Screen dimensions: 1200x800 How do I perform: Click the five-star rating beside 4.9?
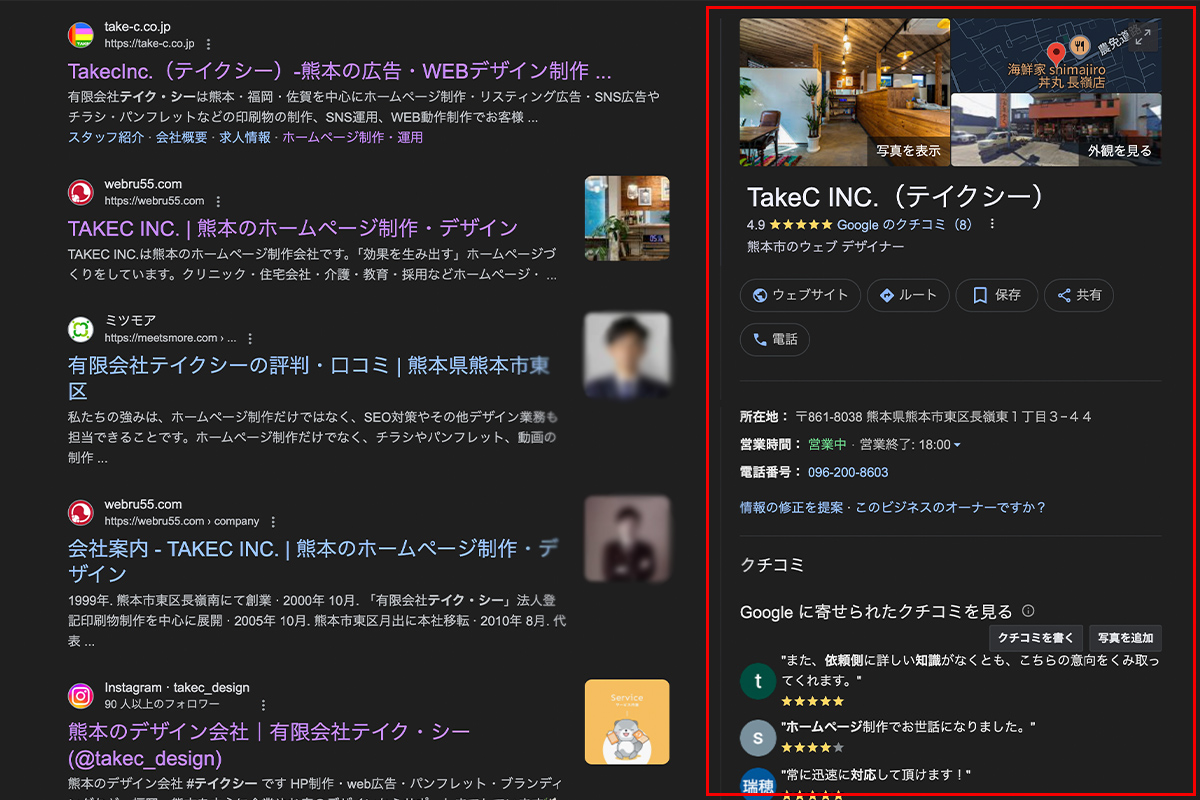(799, 225)
